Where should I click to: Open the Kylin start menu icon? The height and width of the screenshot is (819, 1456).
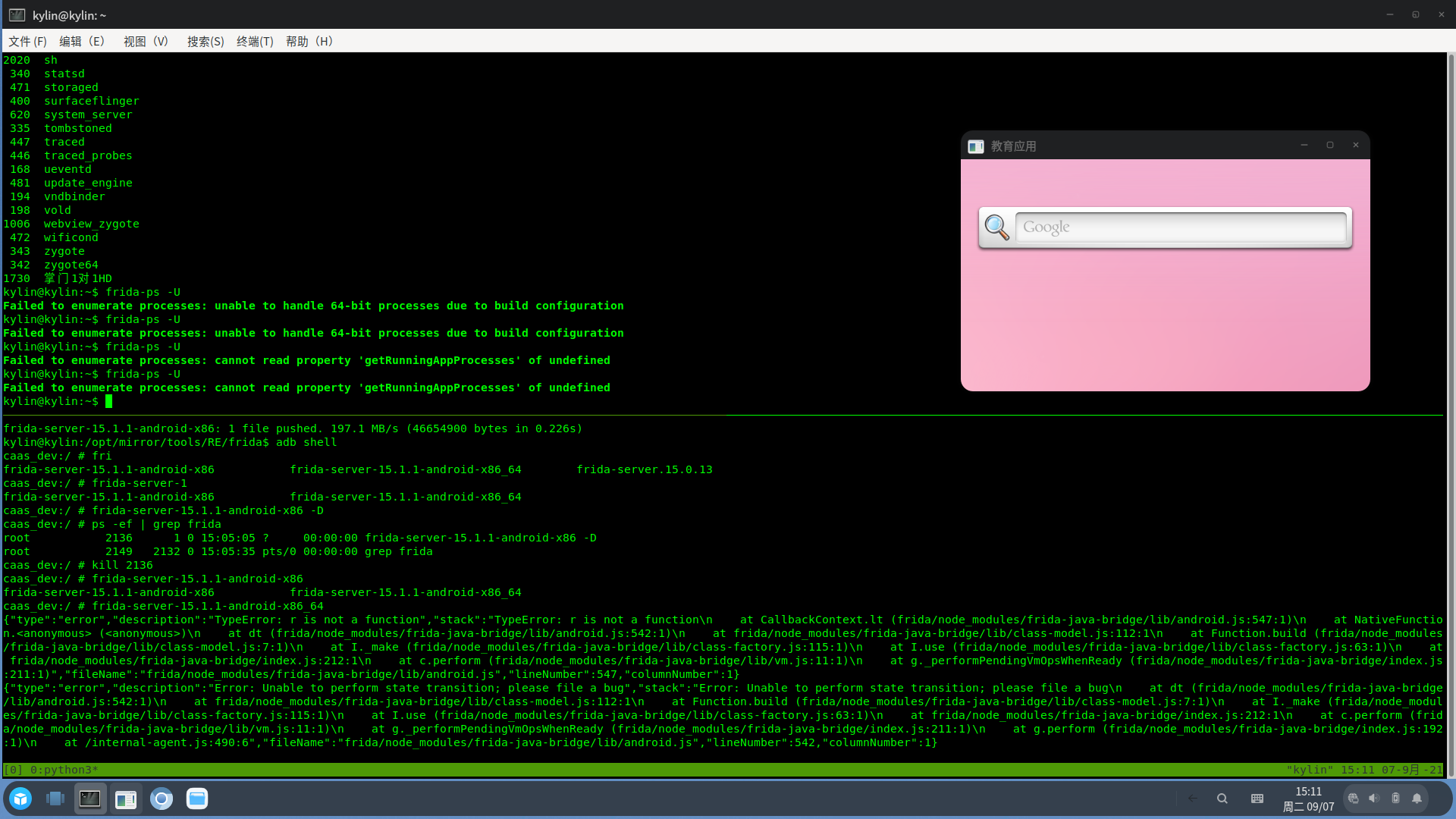[x=20, y=799]
